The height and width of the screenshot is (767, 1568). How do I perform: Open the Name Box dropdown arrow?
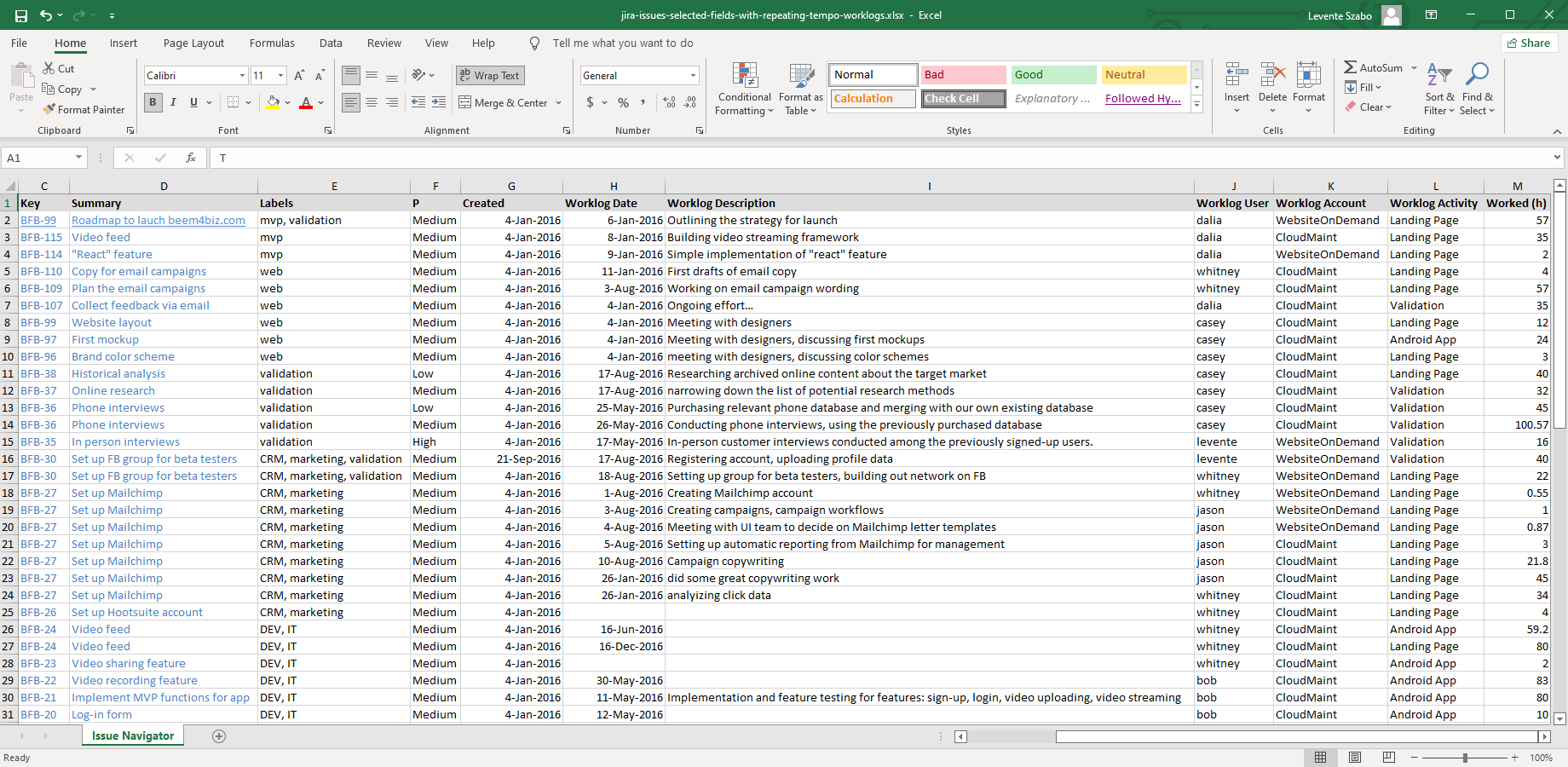78,158
